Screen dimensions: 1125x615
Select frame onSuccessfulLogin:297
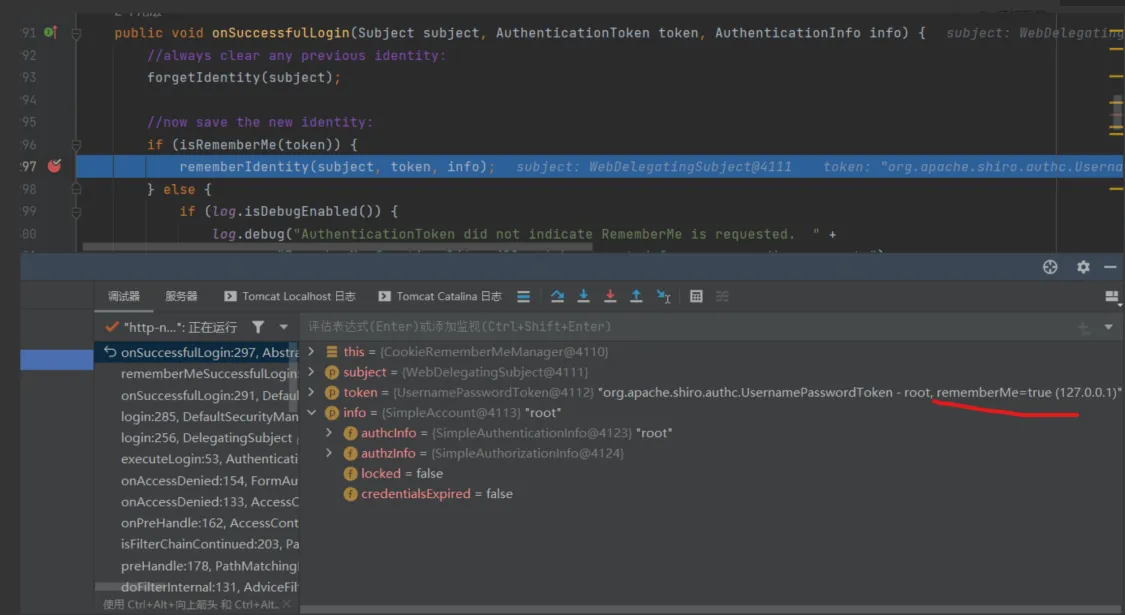(x=197, y=352)
